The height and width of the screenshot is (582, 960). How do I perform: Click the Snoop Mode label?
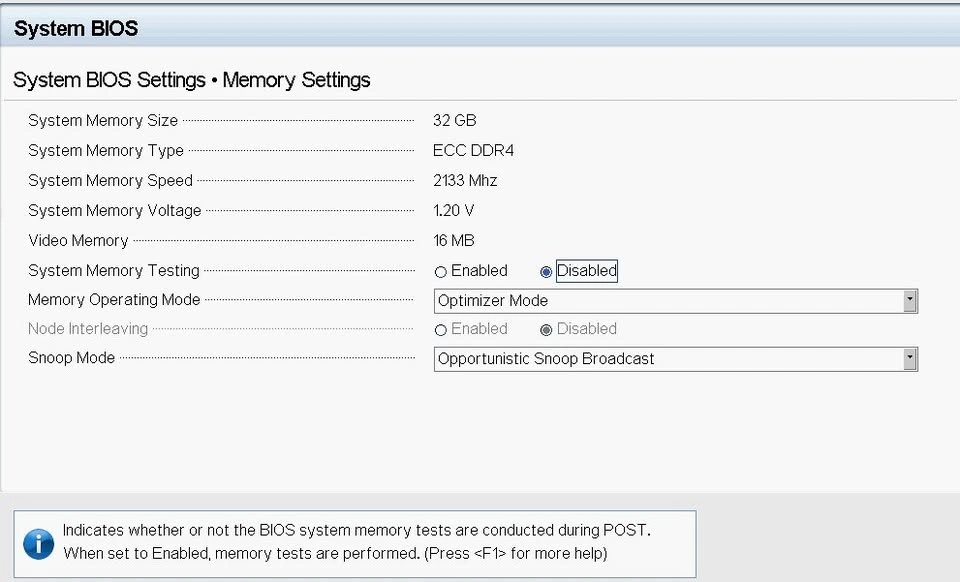(x=71, y=358)
